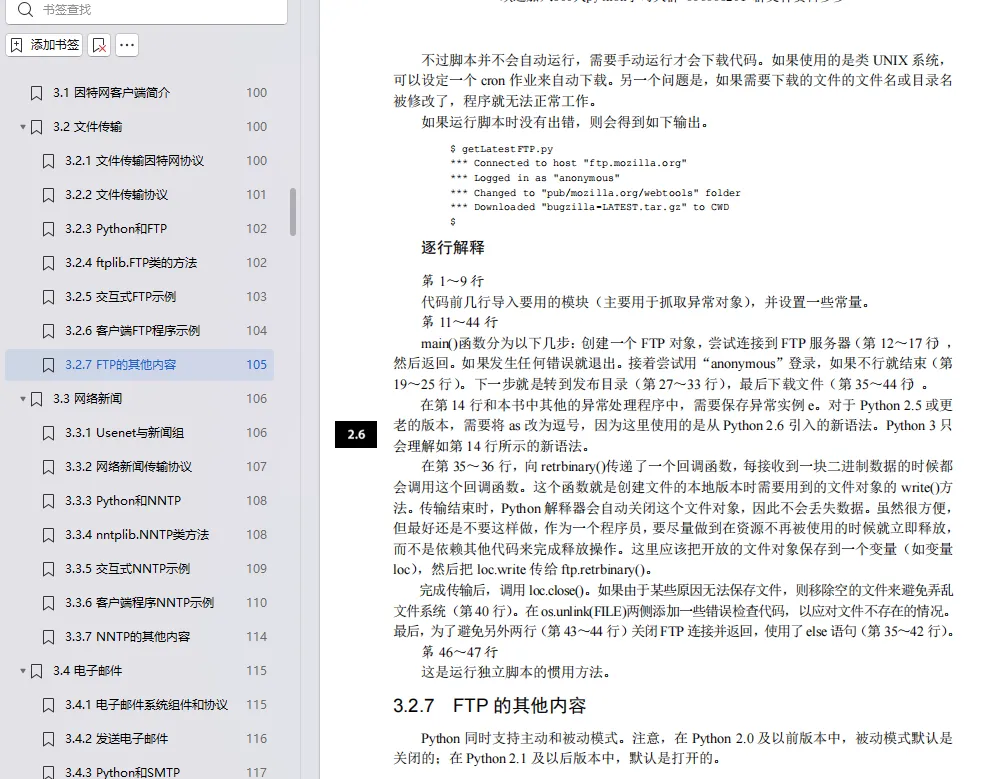Open bookmark 3.3.4 nntplib.NNTP类方法
The height and width of the screenshot is (779, 991).
137,535
